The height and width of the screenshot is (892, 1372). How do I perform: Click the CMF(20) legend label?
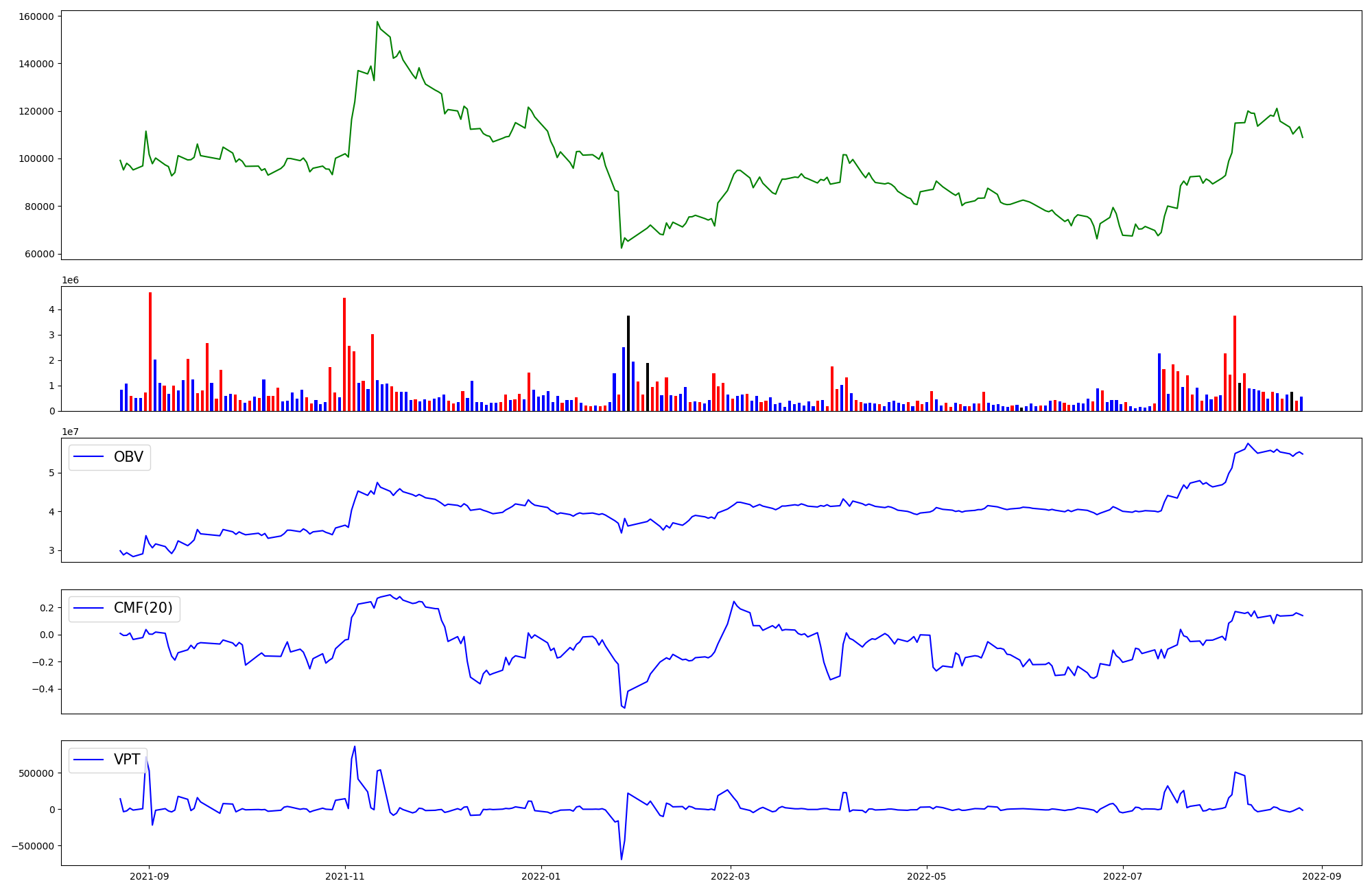pos(143,609)
